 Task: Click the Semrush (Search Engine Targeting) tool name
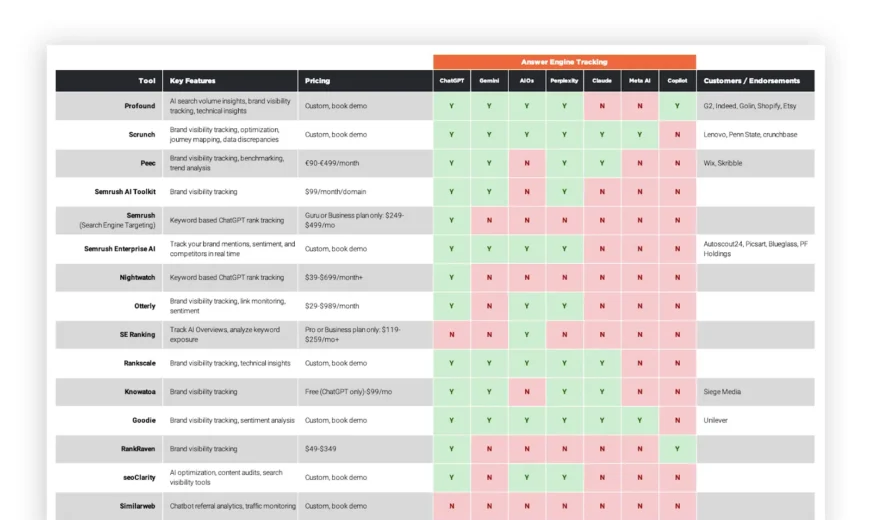(118, 220)
